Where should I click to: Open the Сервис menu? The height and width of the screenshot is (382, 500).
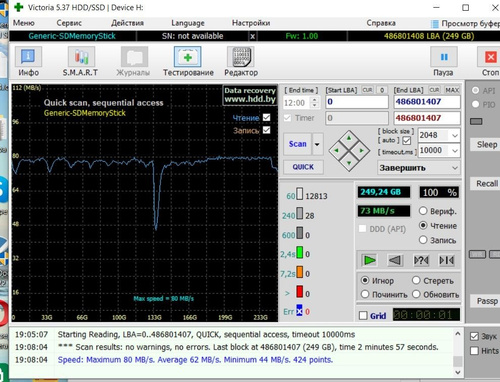[x=69, y=23]
